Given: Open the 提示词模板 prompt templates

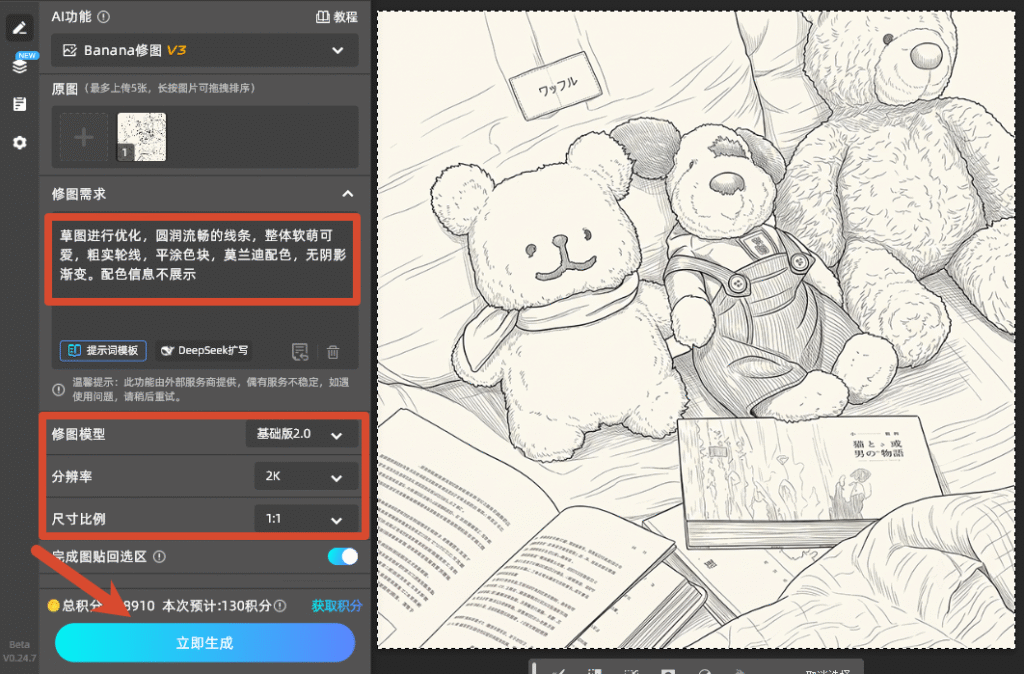Looking at the screenshot, I should pos(103,351).
